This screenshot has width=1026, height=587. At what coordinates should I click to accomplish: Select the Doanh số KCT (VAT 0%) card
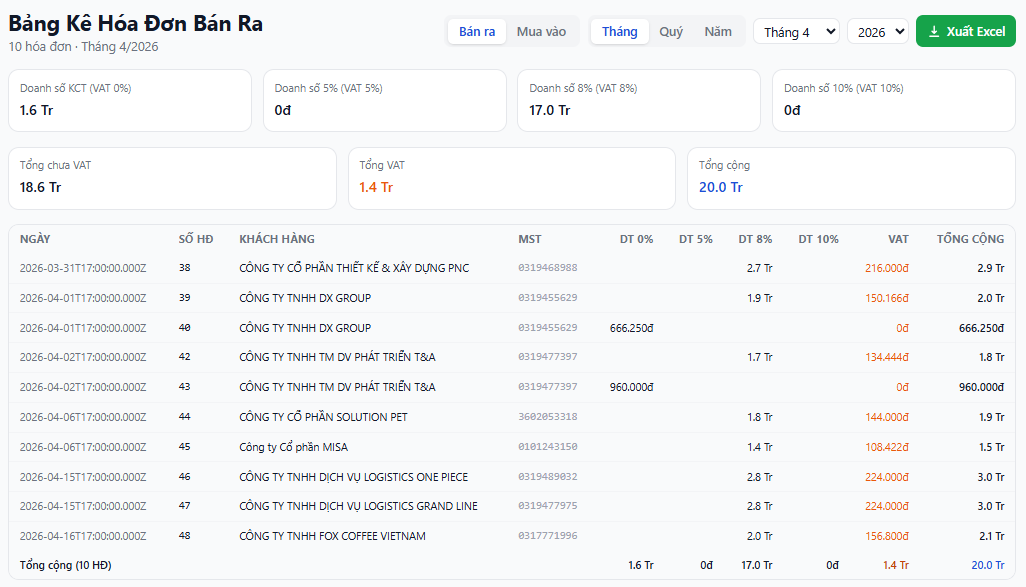[130, 101]
